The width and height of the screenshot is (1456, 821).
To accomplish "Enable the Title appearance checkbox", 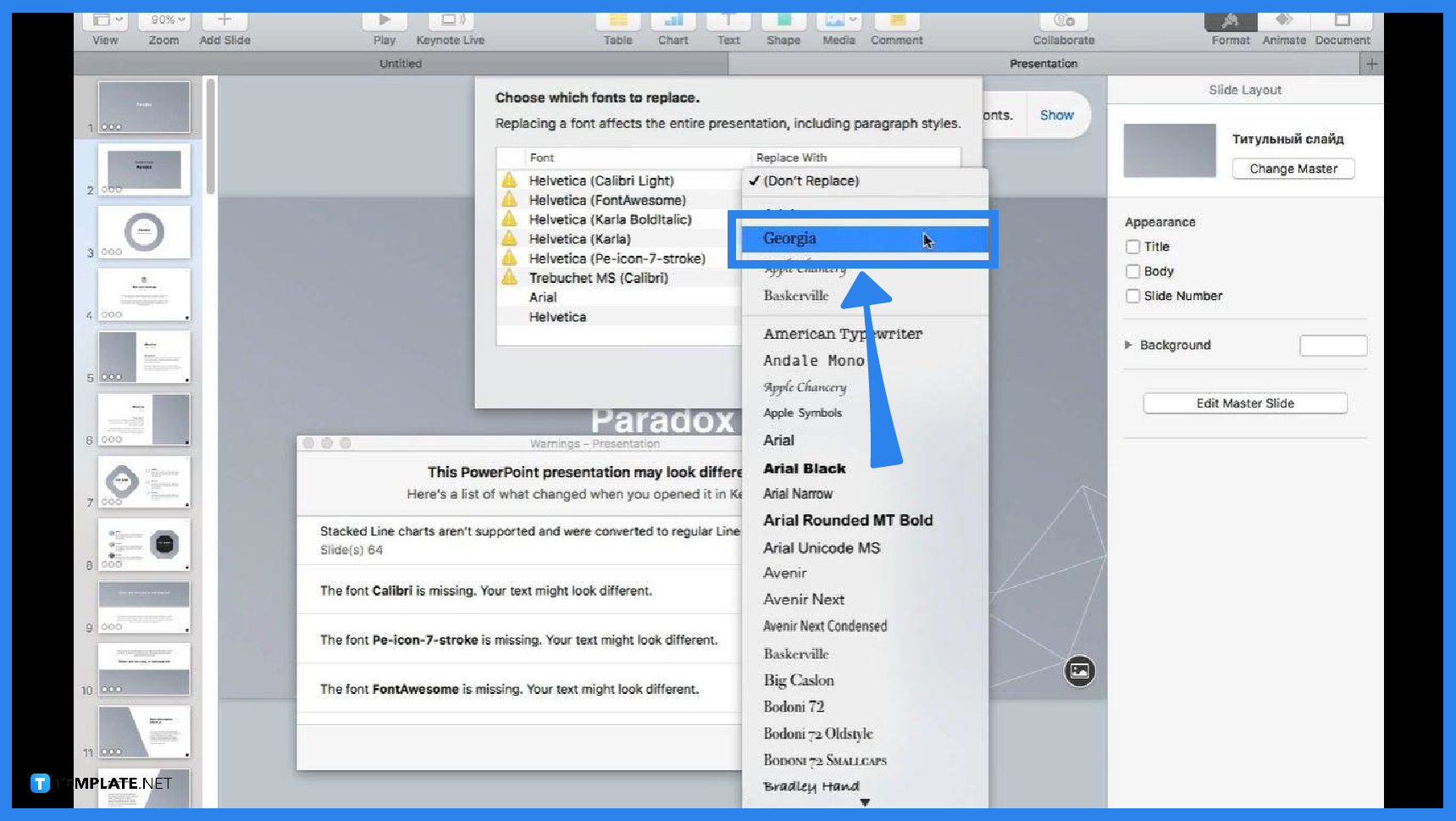I will tap(1132, 247).
